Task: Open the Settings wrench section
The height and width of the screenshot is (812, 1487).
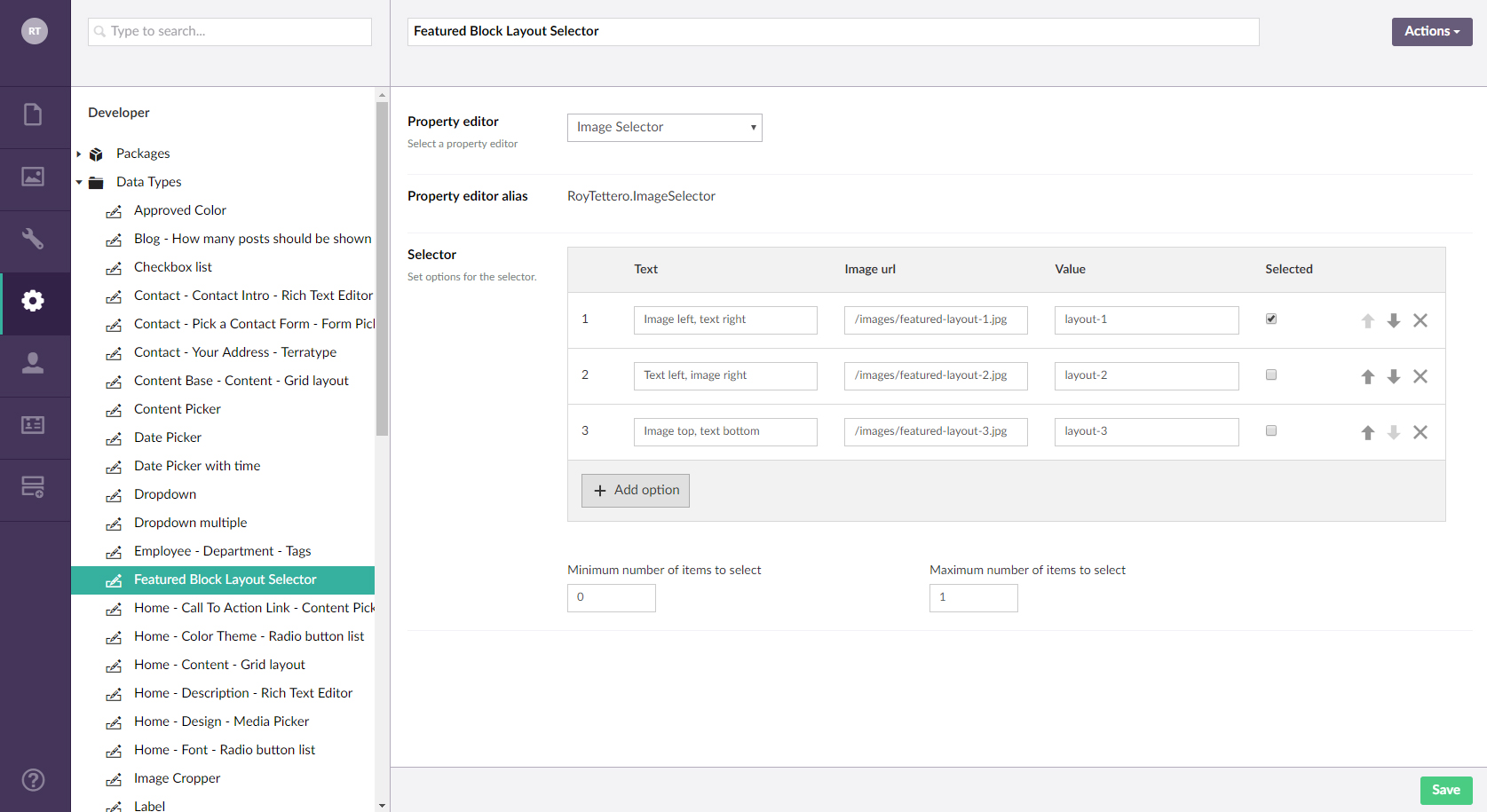Action: (33, 239)
